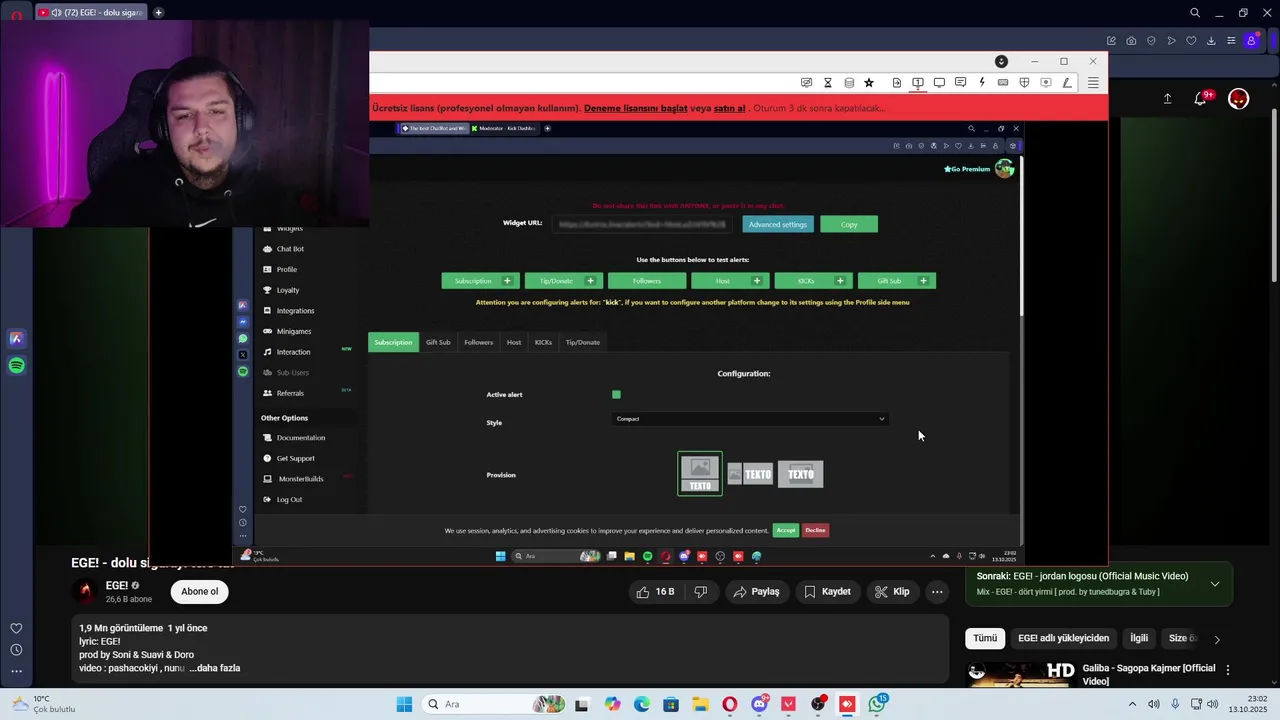Click the search magnifier icon in top right
This screenshot has height=720, width=1280.
click(x=1195, y=13)
